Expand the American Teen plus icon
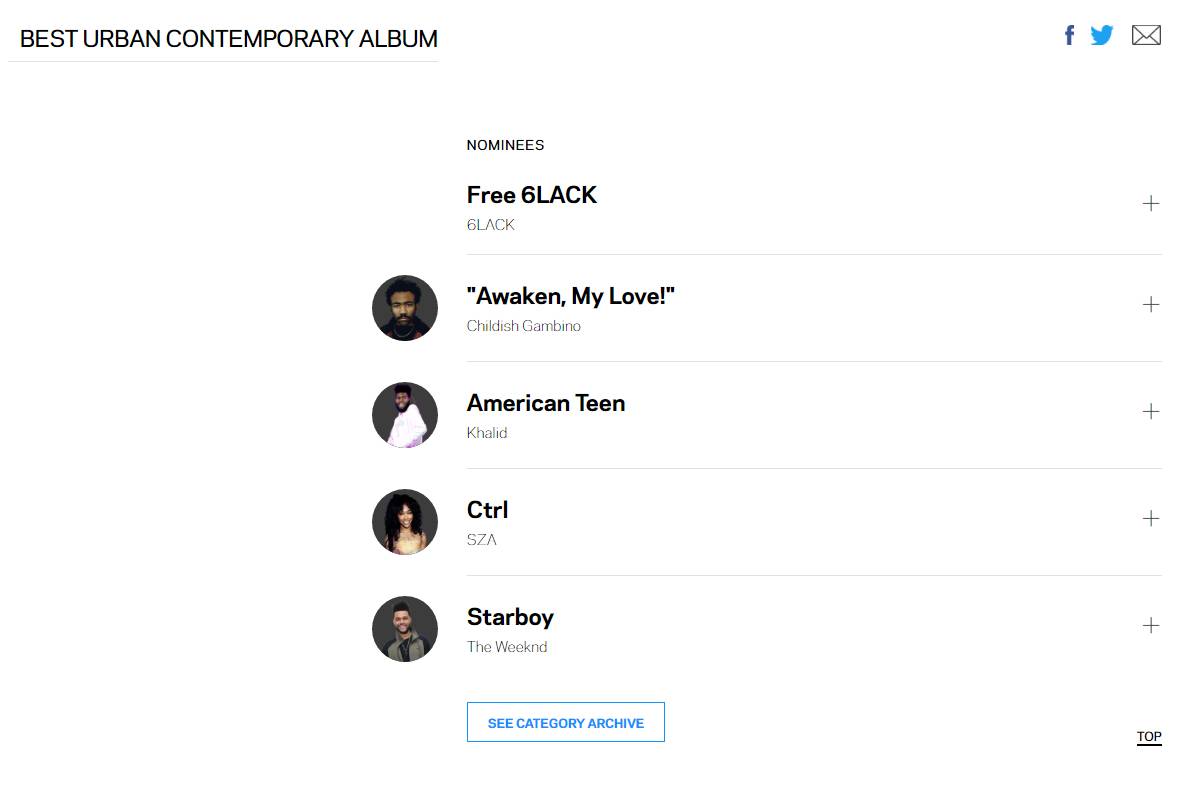The image size is (1177, 785). [x=1151, y=412]
